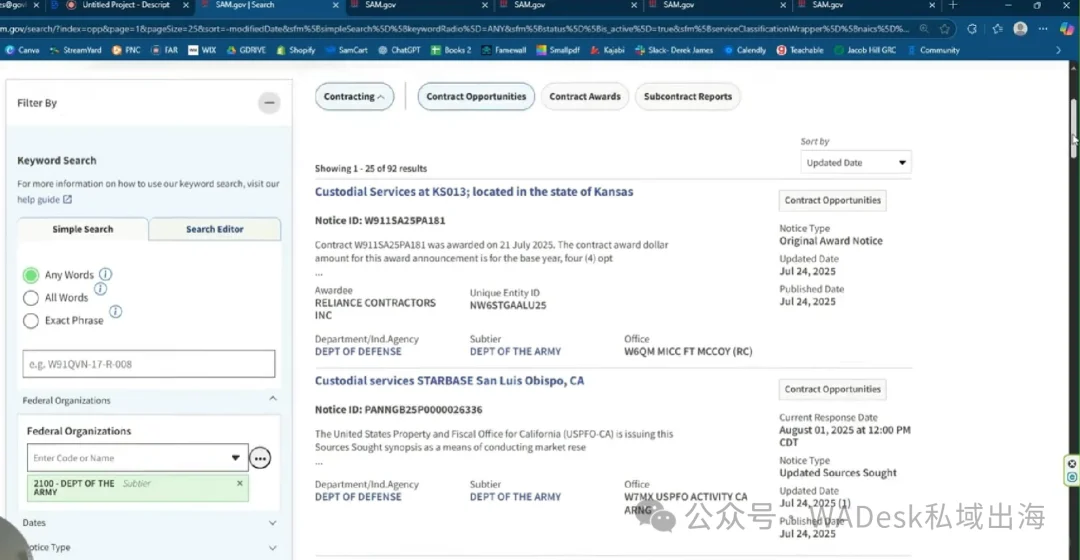1080x560 pixels.
Task: Click the info icon beside Exact Phrase
Action: (x=116, y=311)
